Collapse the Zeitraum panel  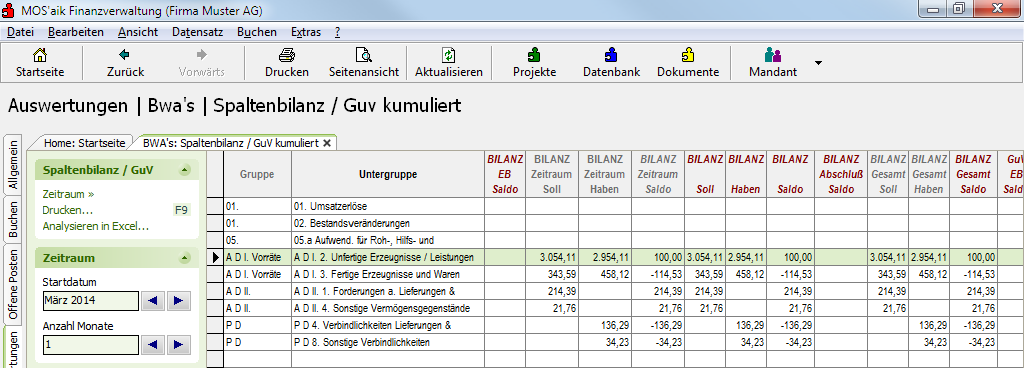(x=185, y=258)
